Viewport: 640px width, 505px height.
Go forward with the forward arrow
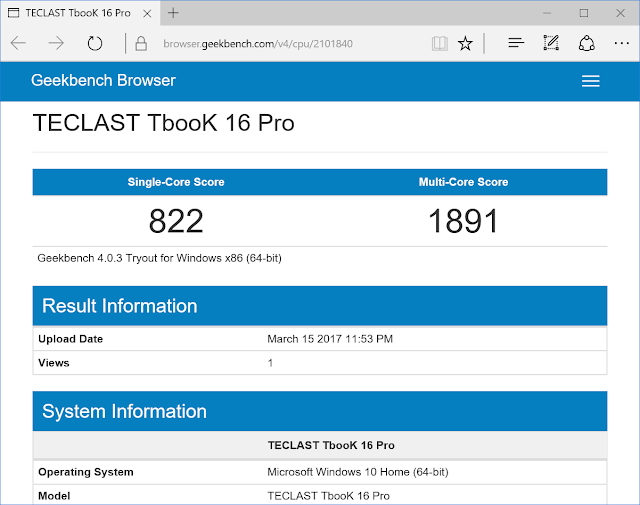pos(56,43)
